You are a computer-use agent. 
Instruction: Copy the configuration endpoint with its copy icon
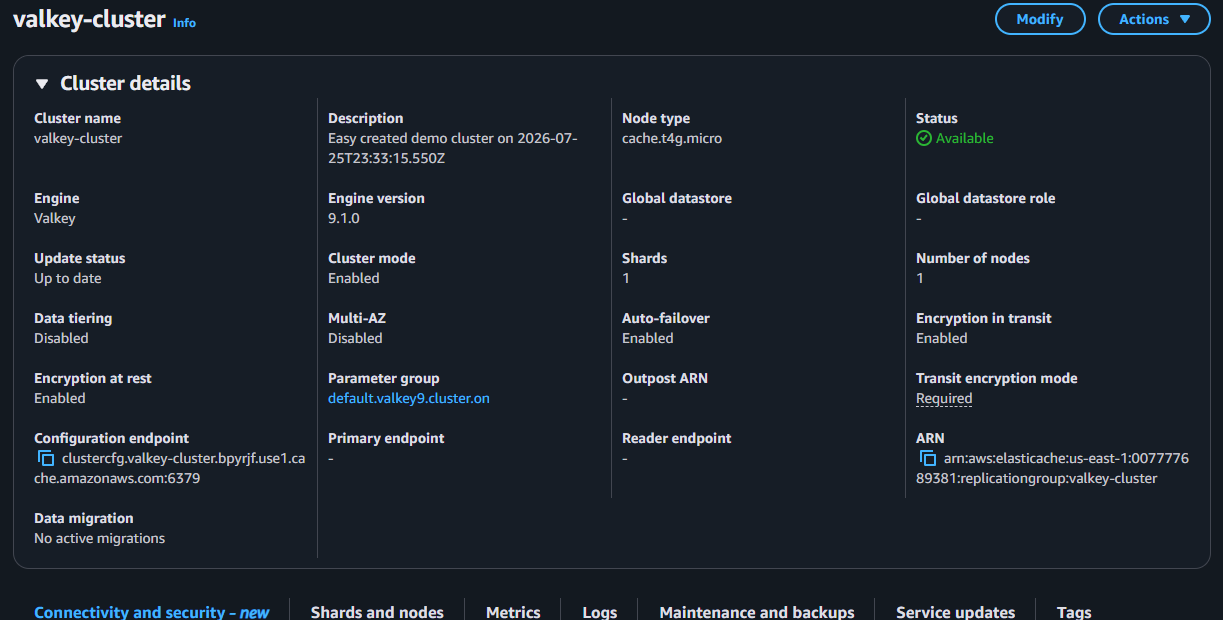[x=46, y=458]
